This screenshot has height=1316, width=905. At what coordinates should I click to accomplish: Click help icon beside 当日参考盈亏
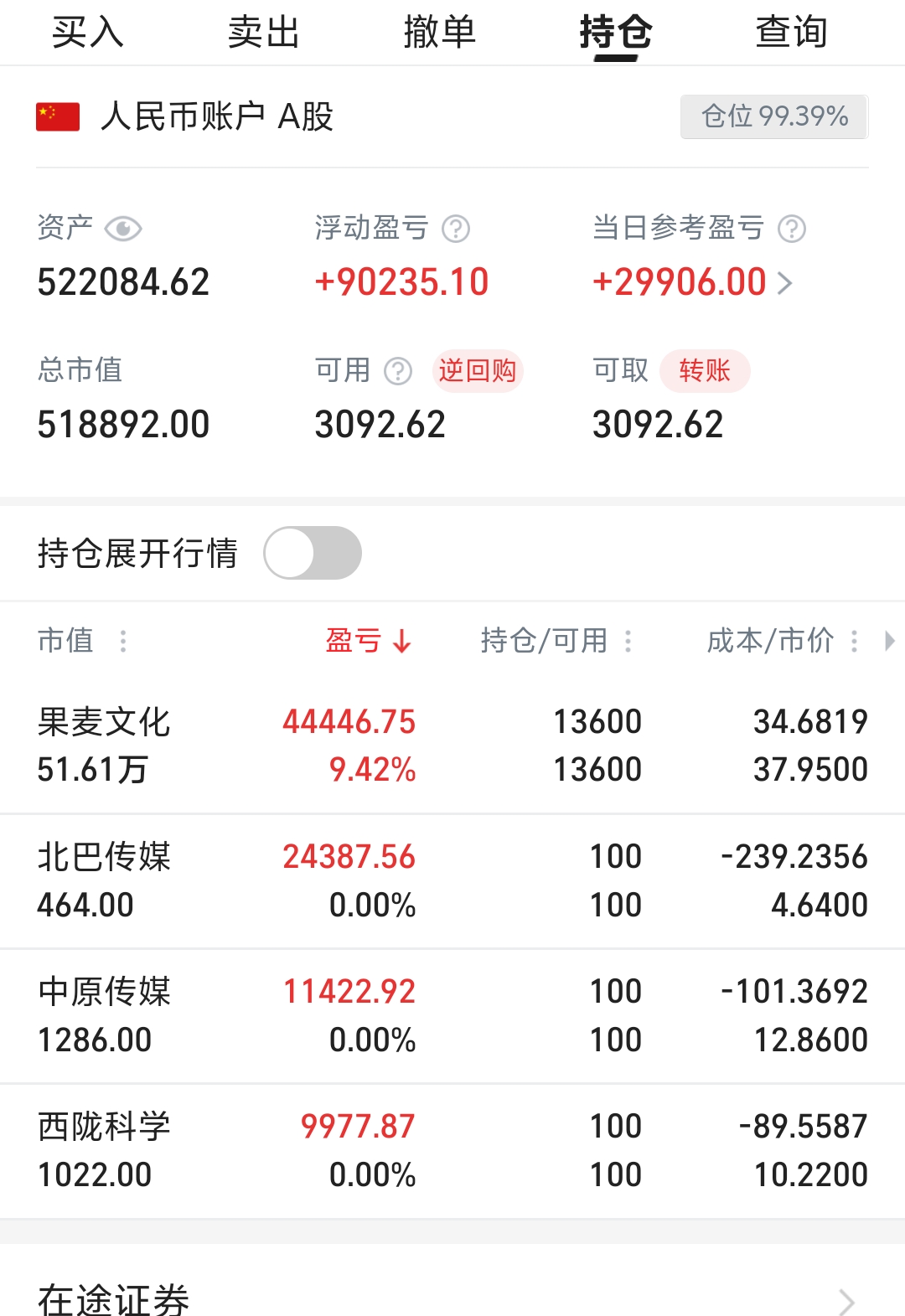792,229
